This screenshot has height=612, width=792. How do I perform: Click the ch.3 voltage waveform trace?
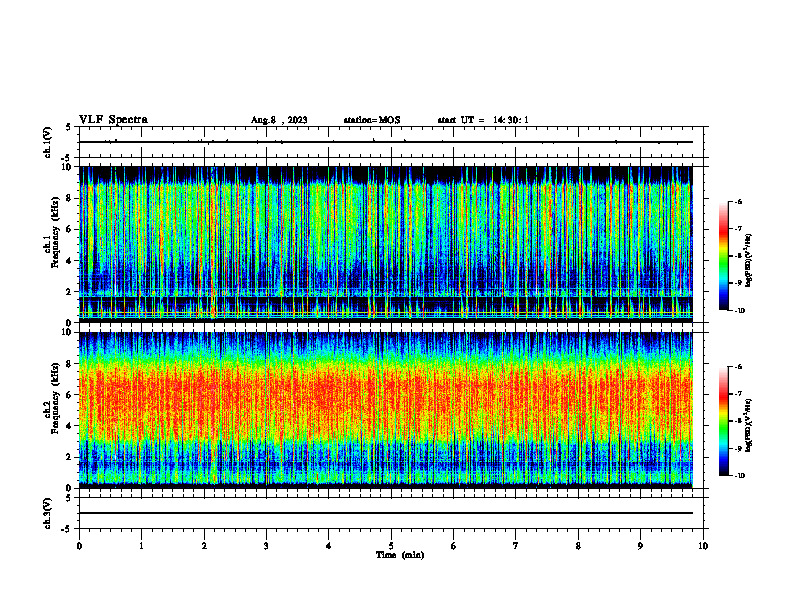[385, 513]
